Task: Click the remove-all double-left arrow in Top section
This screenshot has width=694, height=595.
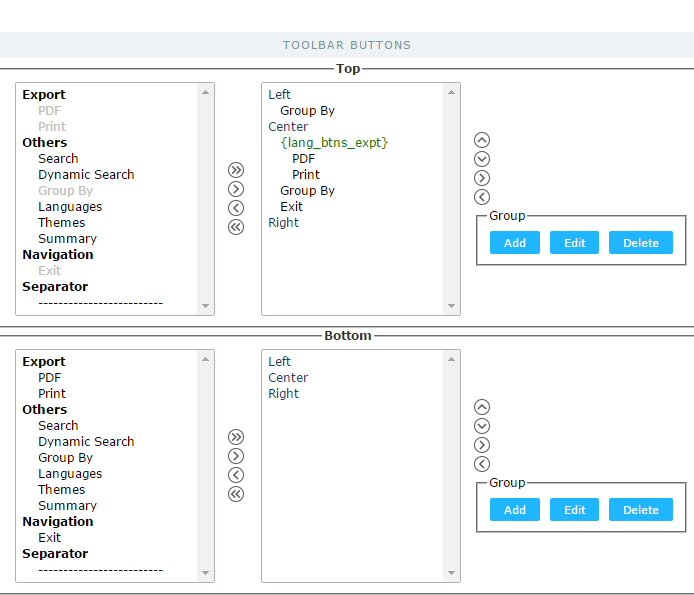Action: 236,227
